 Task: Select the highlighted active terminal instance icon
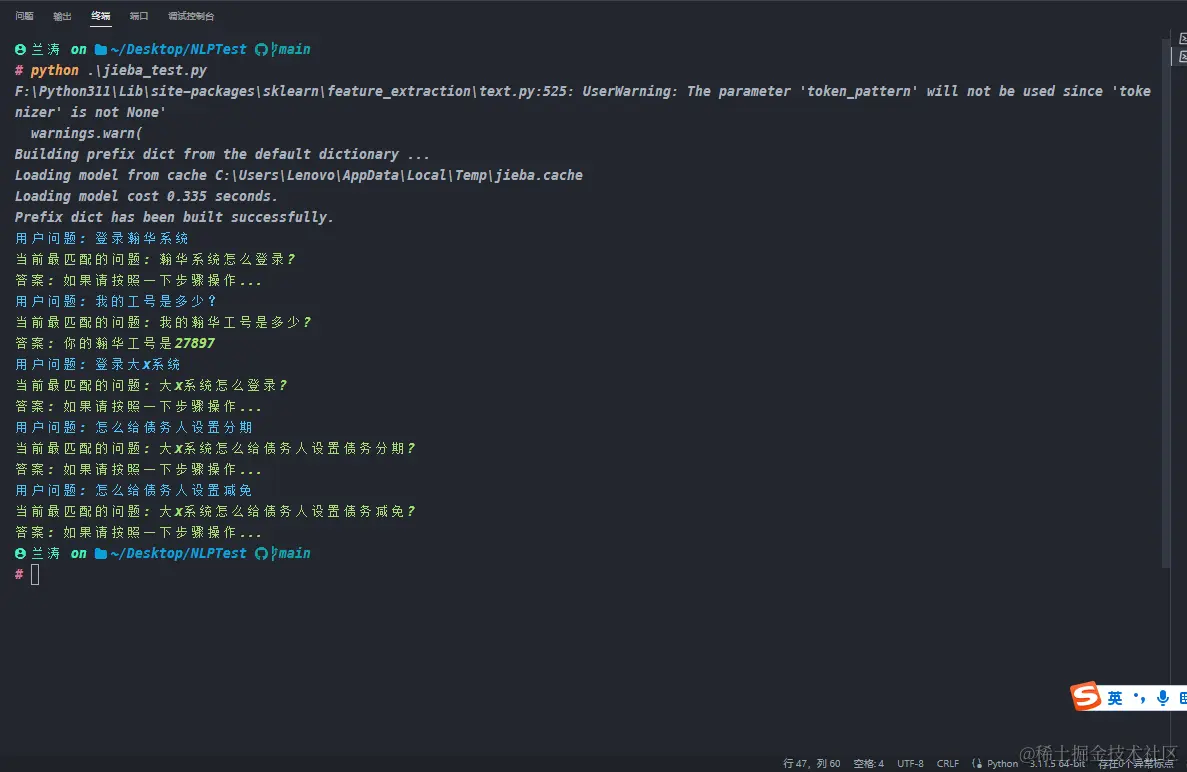coord(1182,57)
